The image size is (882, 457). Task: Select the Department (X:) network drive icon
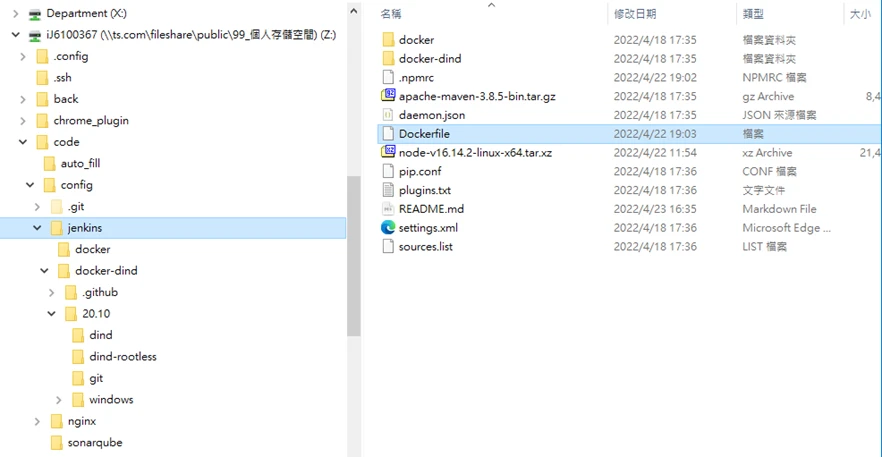click(35, 13)
